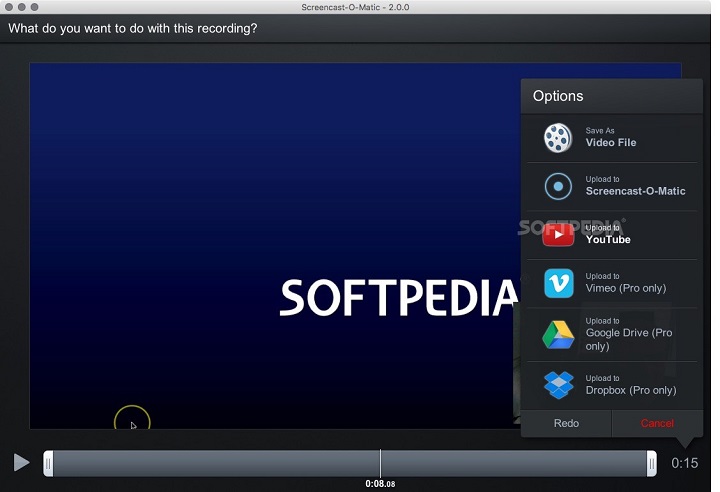Click the 0:08.08 current time label
This screenshot has width=720, height=492.
[380, 484]
